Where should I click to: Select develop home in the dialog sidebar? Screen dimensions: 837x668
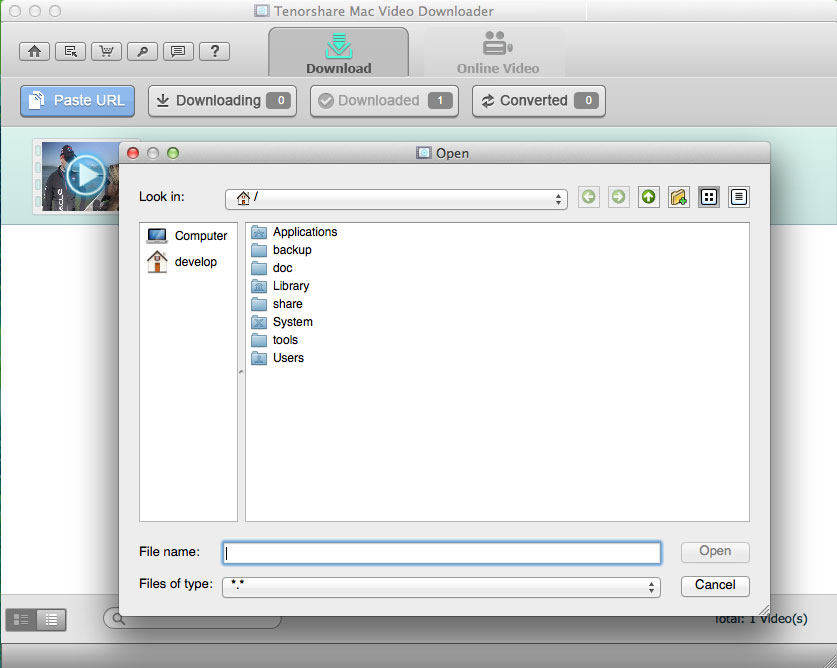coord(183,262)
